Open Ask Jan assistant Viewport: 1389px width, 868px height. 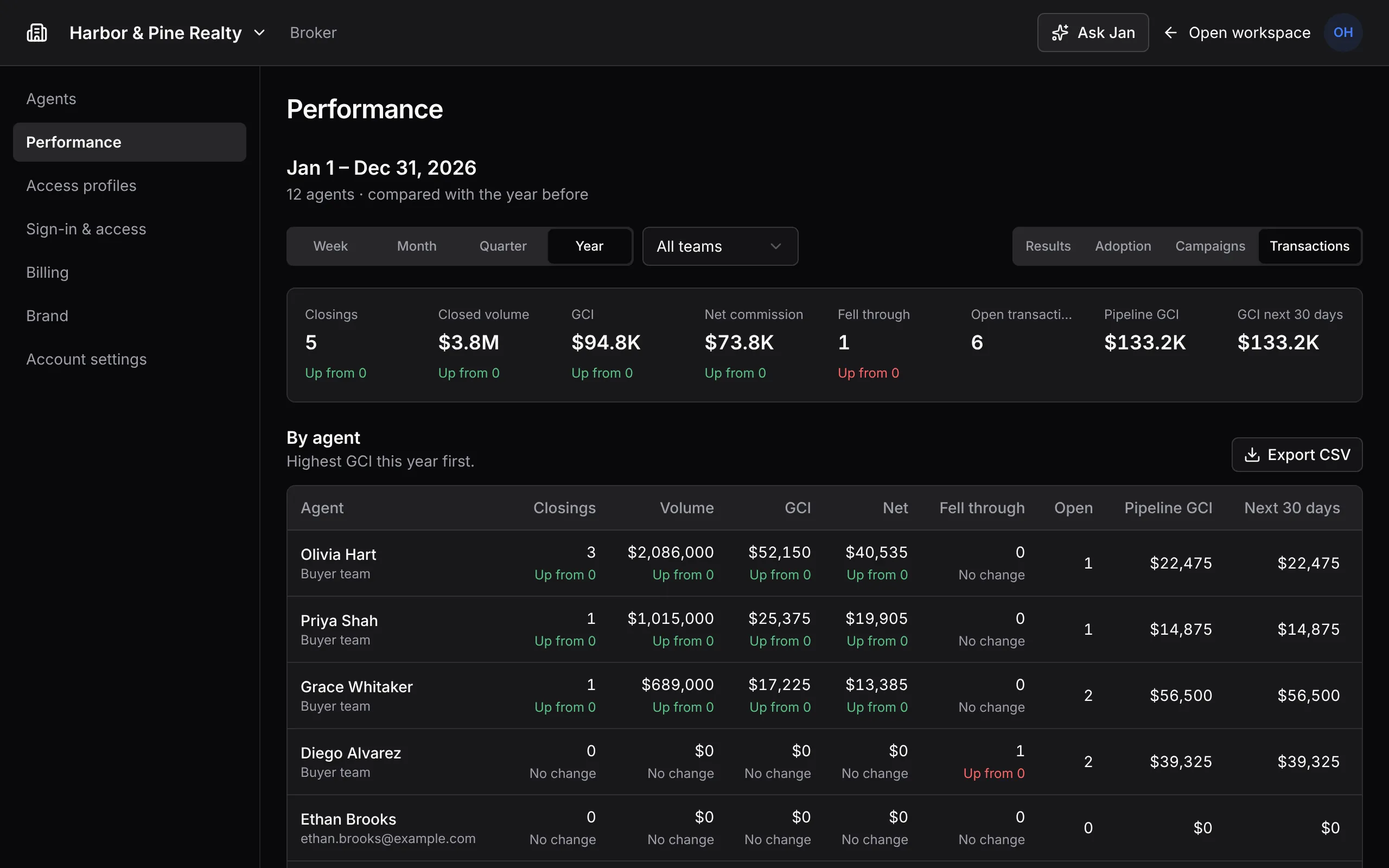[x=1092, y=33]
